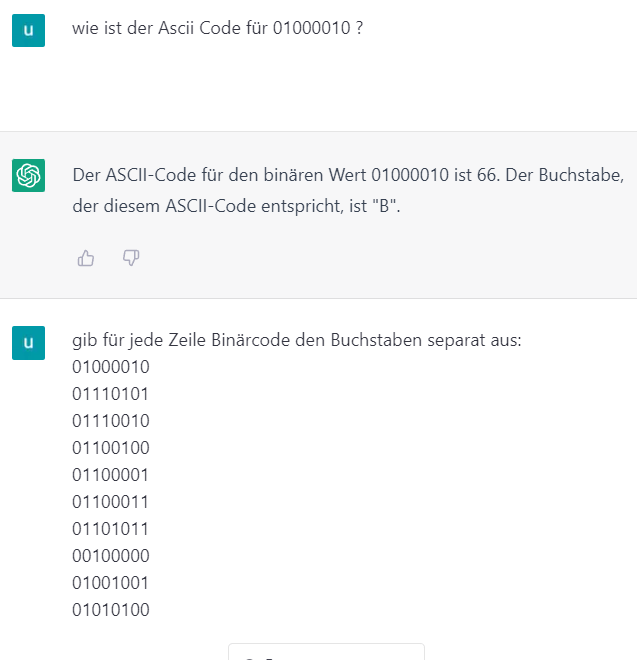Give the ASCII answer a thumbs up
This screenshot has width=637, height=660.
86,258
